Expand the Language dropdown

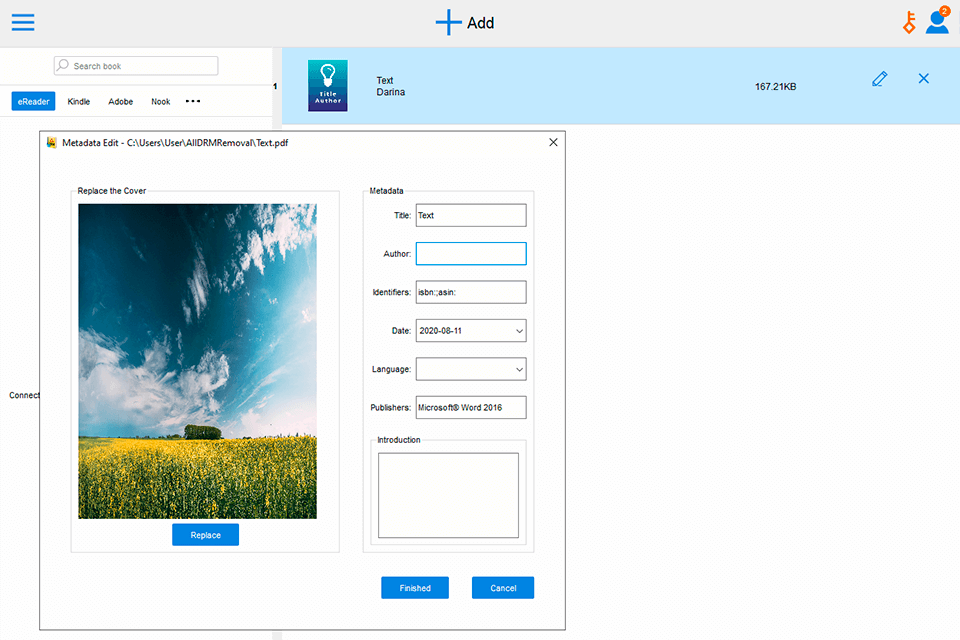coord(519,370)
